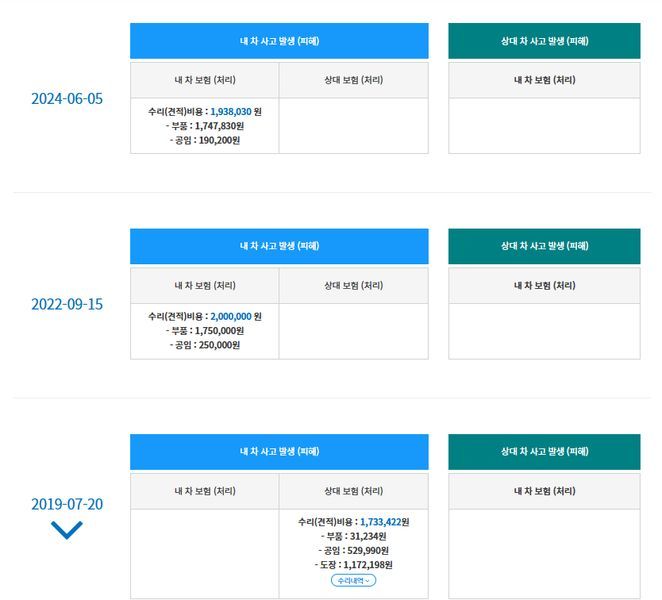Click 상대 차 사고 발생 header for 2019-07-20
662x600 pixels.
pyautogui.click(x=544, y=452)
